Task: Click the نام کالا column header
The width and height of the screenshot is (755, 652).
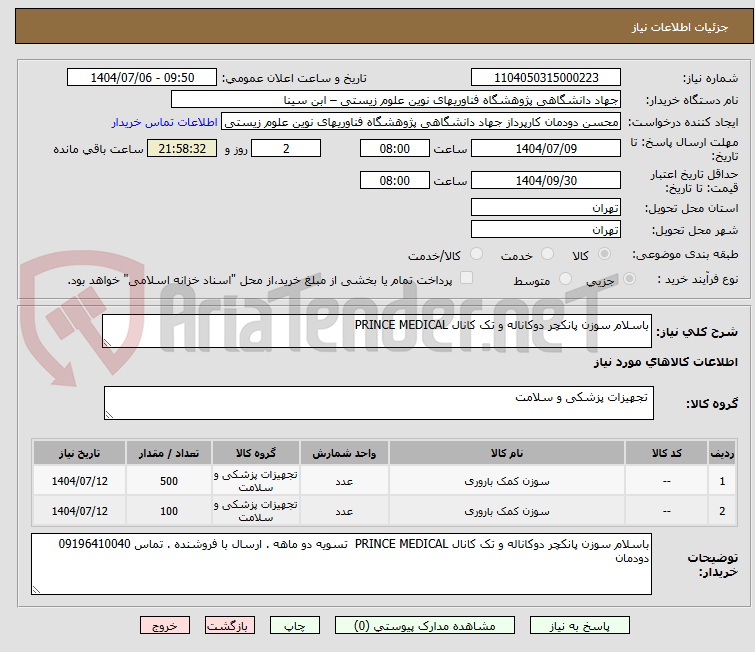Action: pyautogui.click(x=507, y=453)
